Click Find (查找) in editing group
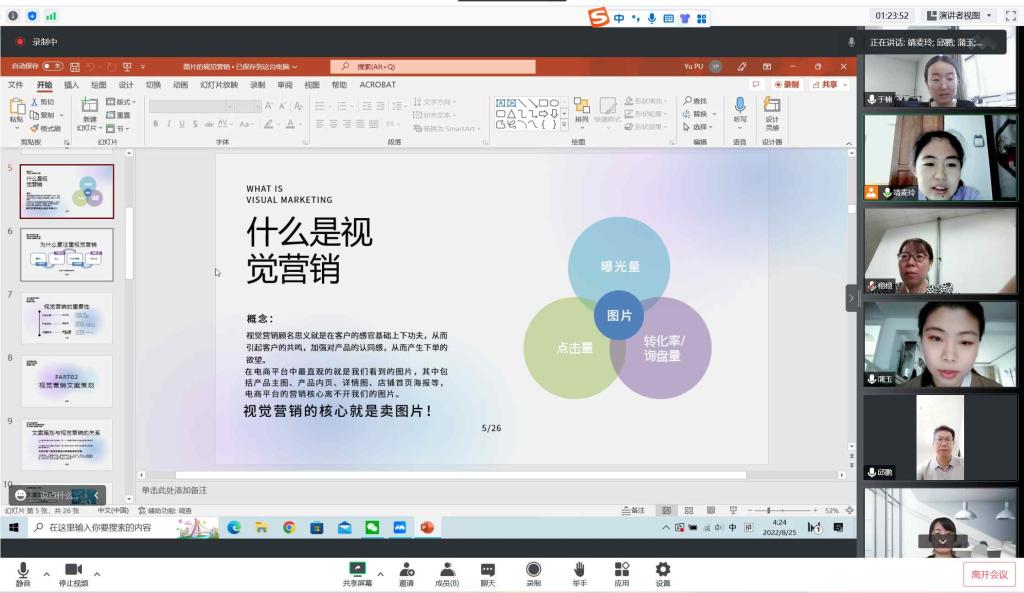1024x593 pixels. pos(696,101)
